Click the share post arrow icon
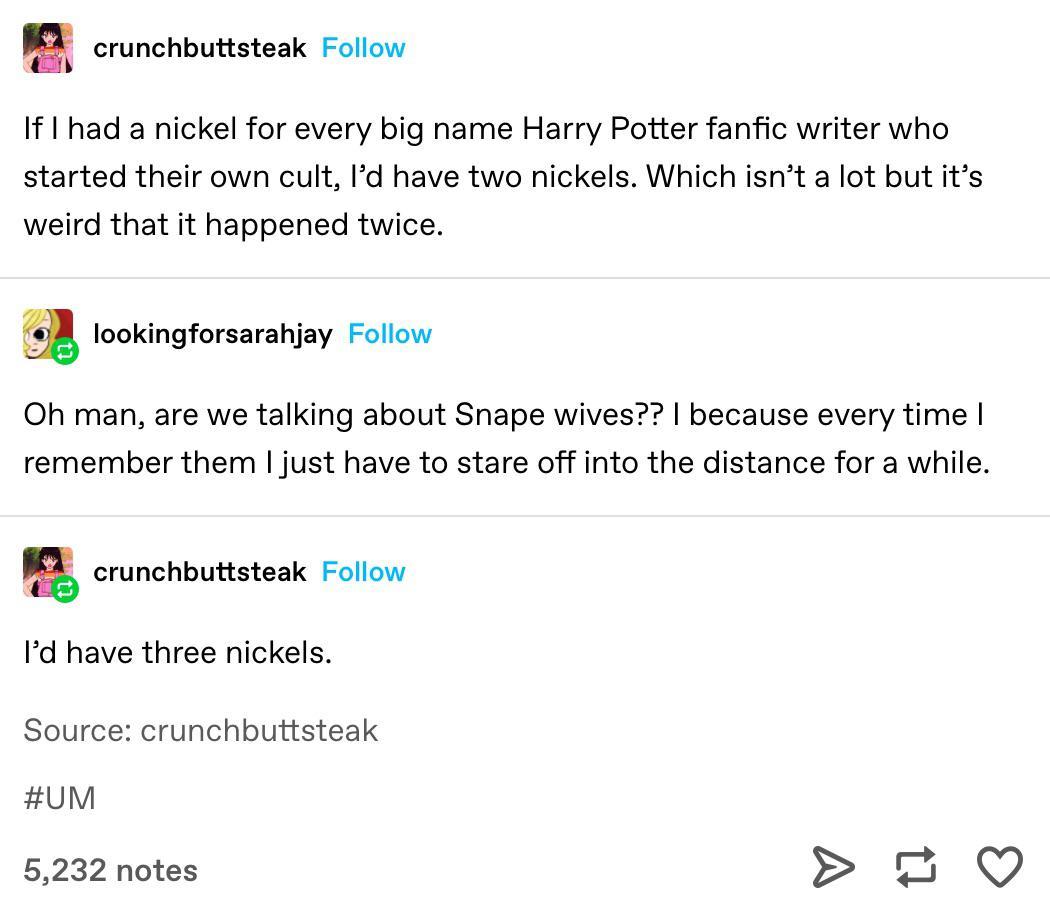This screenshot has height=902, width=1050. (836, 868)
